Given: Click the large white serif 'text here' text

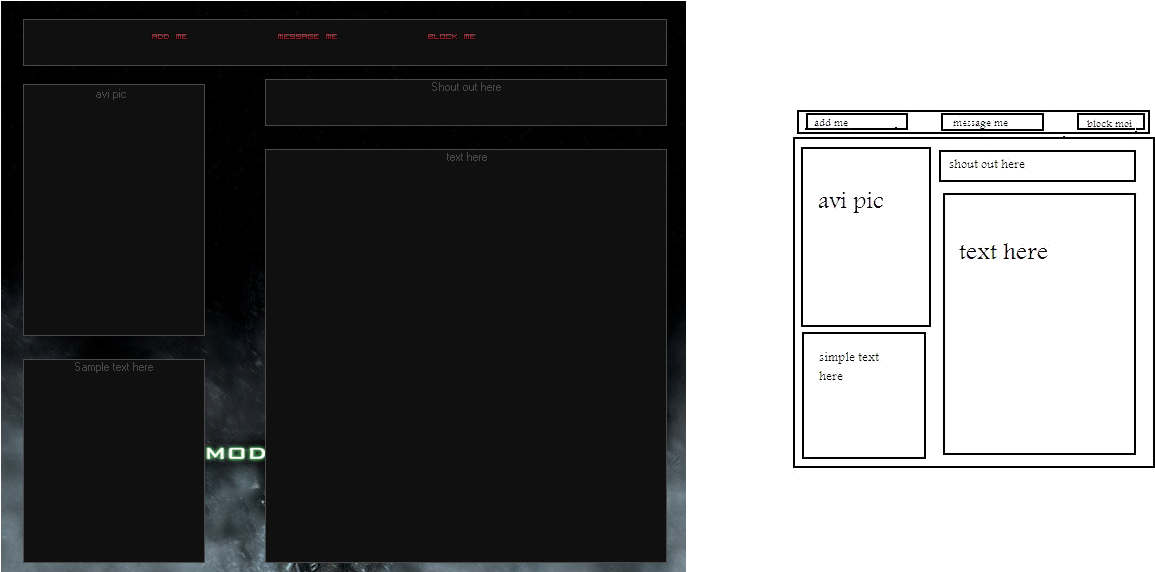Looking at the screenshot, I should tap(1003, 252).
